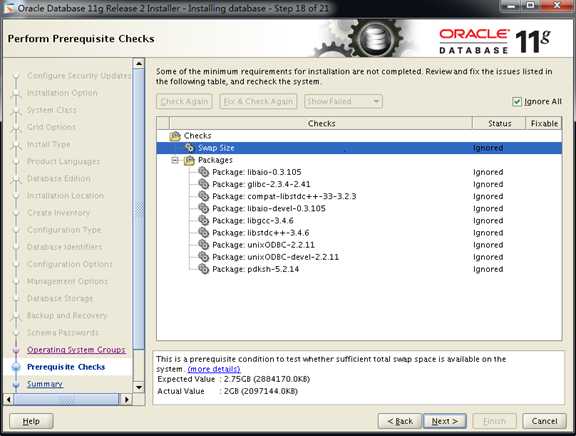The width and height of the screenshot is (576, 436).
Task: Click the Grid Options step
Action: coord(51,127)
